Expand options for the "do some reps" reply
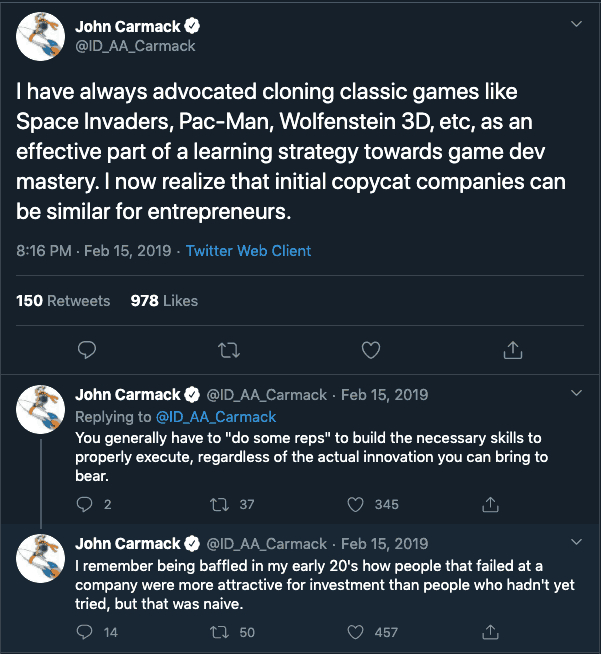 pyautogui.click(x=575, y=395)
